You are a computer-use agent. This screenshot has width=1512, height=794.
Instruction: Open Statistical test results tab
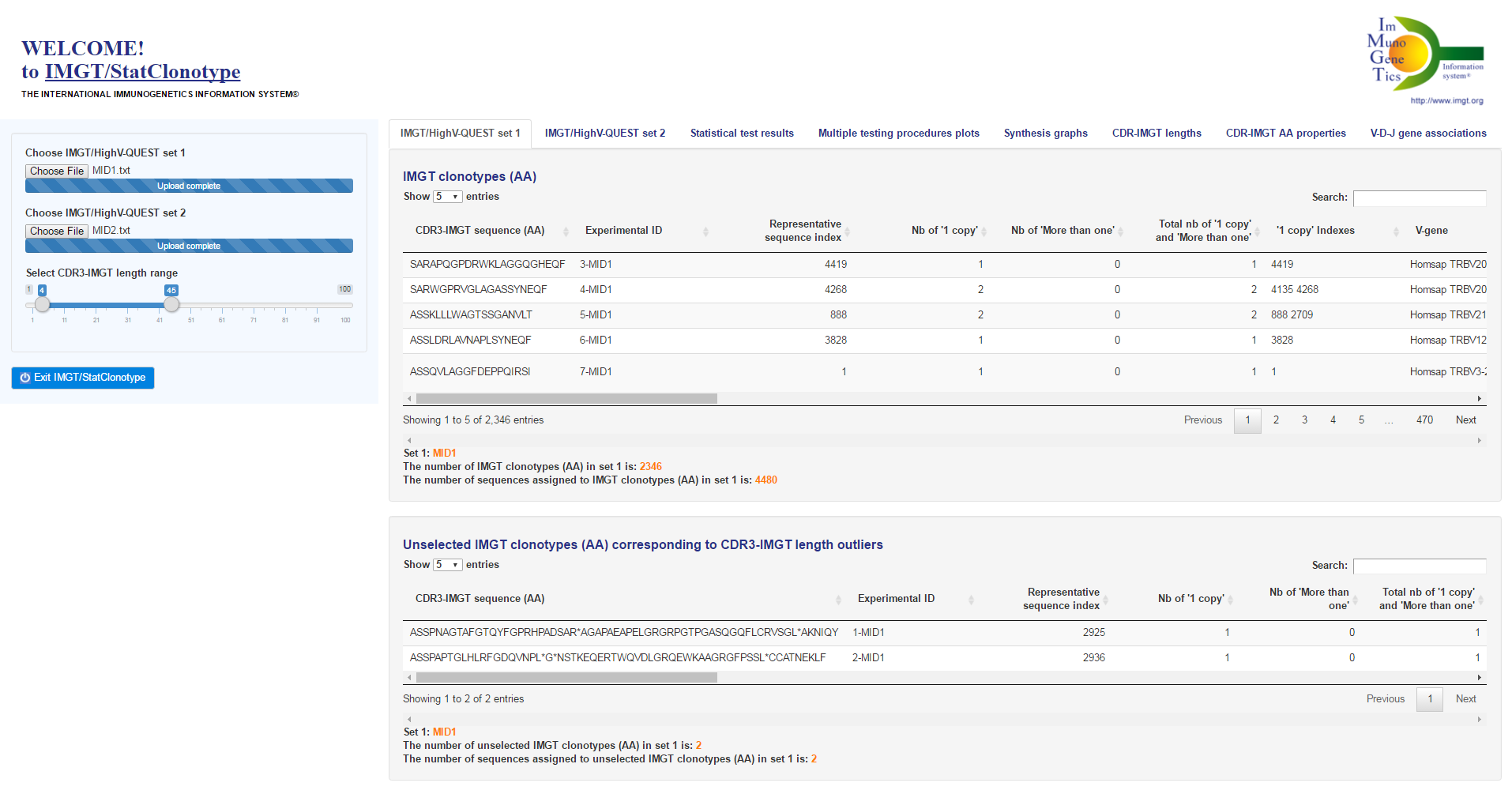[x=742, y=134]
